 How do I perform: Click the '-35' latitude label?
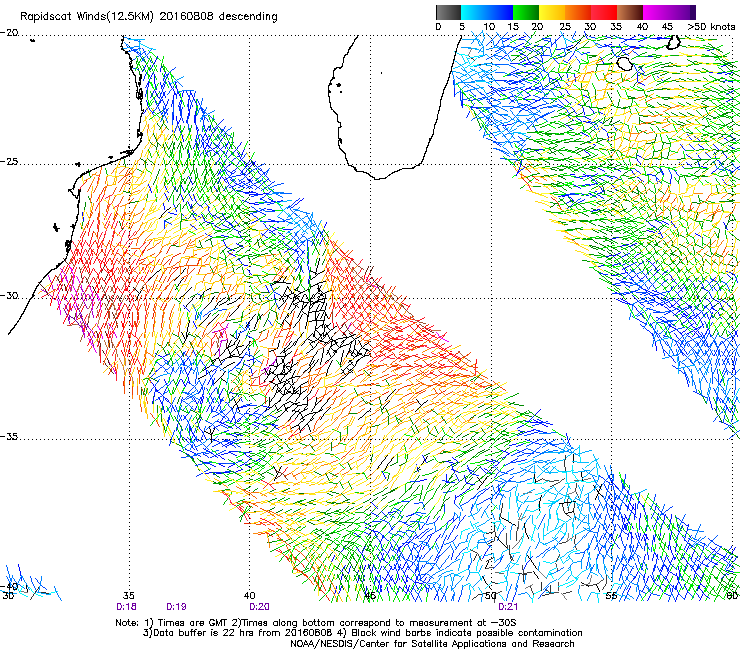coord(9,437)
